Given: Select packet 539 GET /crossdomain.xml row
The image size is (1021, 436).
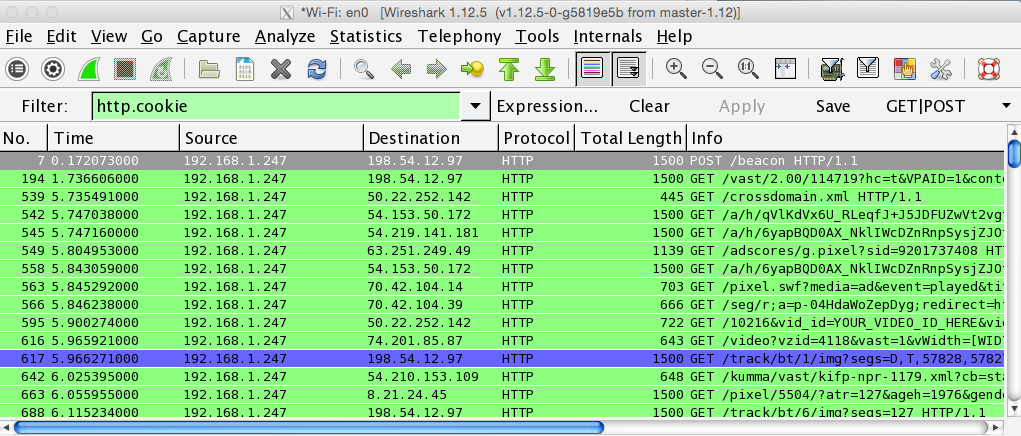Looking at the screenshot, I should [502, 197].
